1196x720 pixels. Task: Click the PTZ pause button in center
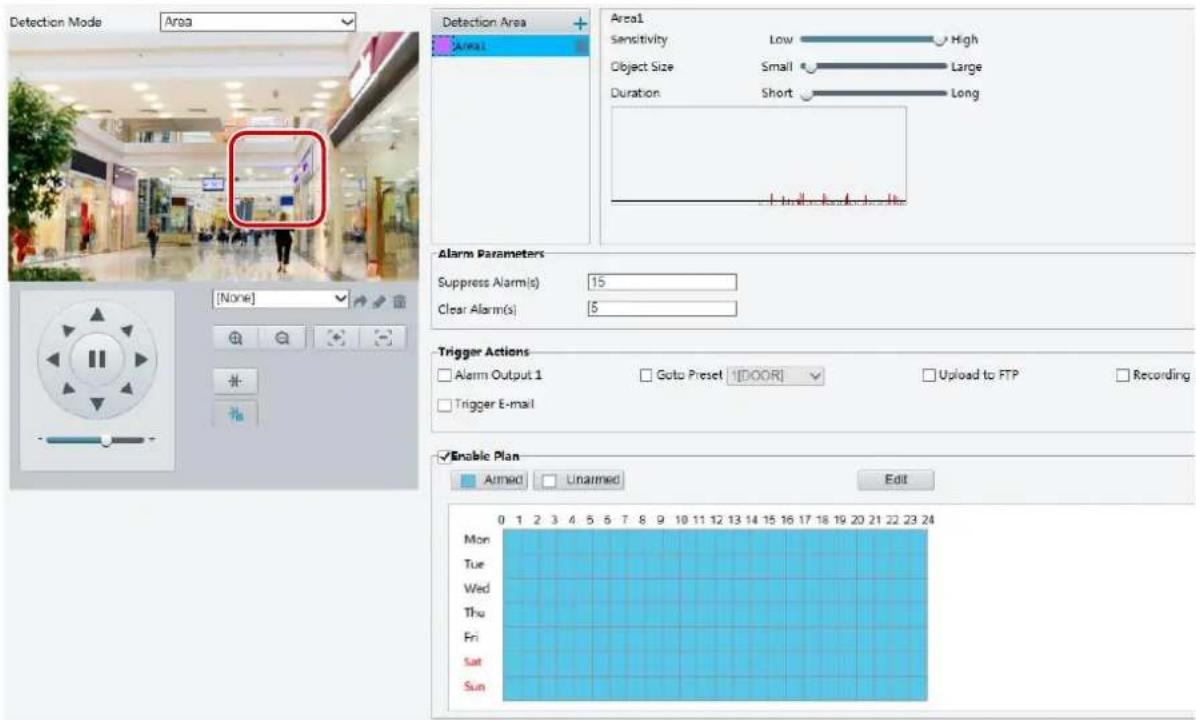pyautogui.click(x=97, y=359)
